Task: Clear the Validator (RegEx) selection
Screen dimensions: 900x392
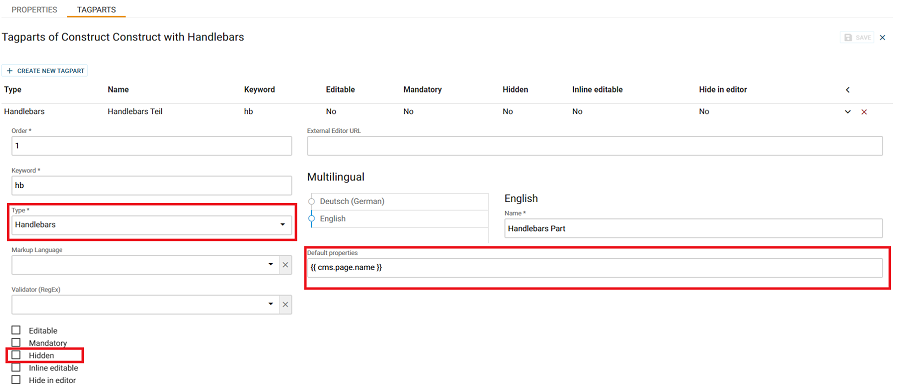Action: coord(285,305)
